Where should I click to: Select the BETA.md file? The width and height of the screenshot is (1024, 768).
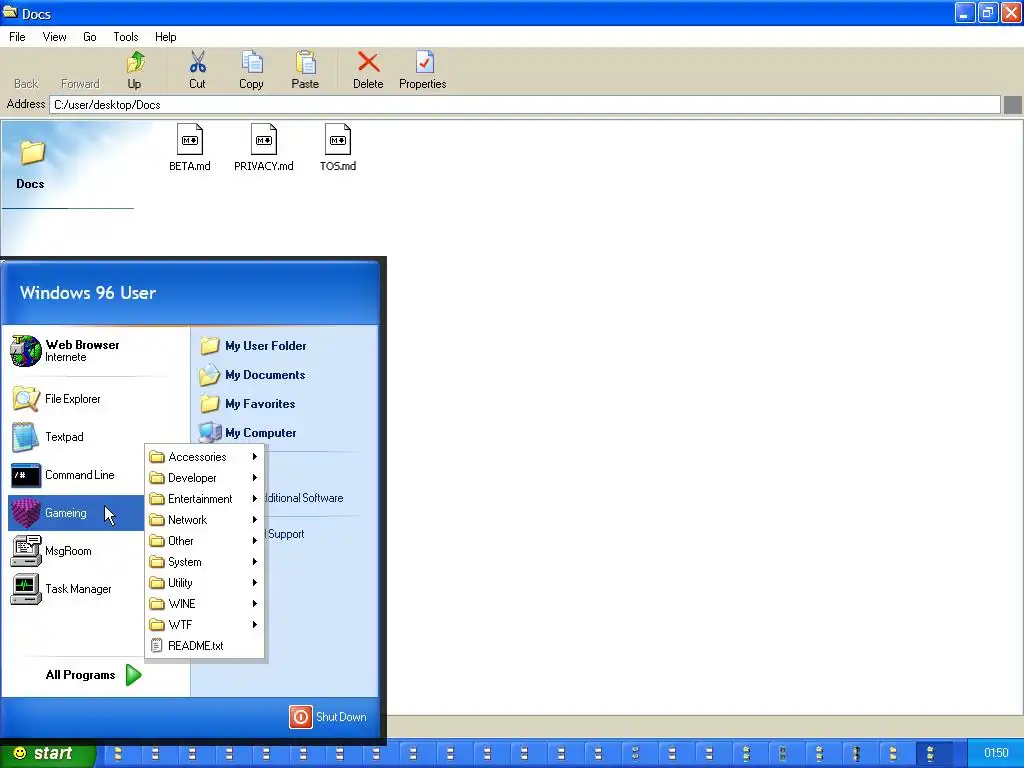[x=189, y=148]
